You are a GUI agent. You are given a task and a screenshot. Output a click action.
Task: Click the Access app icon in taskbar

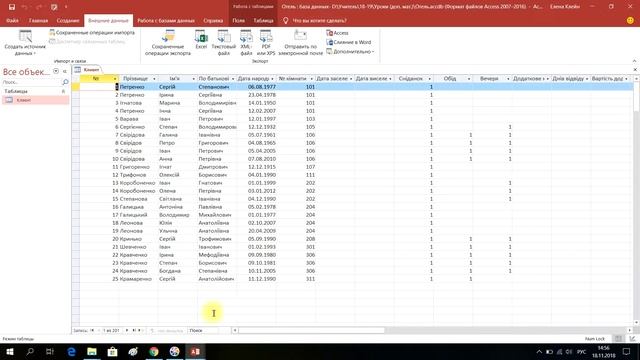[195, 351]
